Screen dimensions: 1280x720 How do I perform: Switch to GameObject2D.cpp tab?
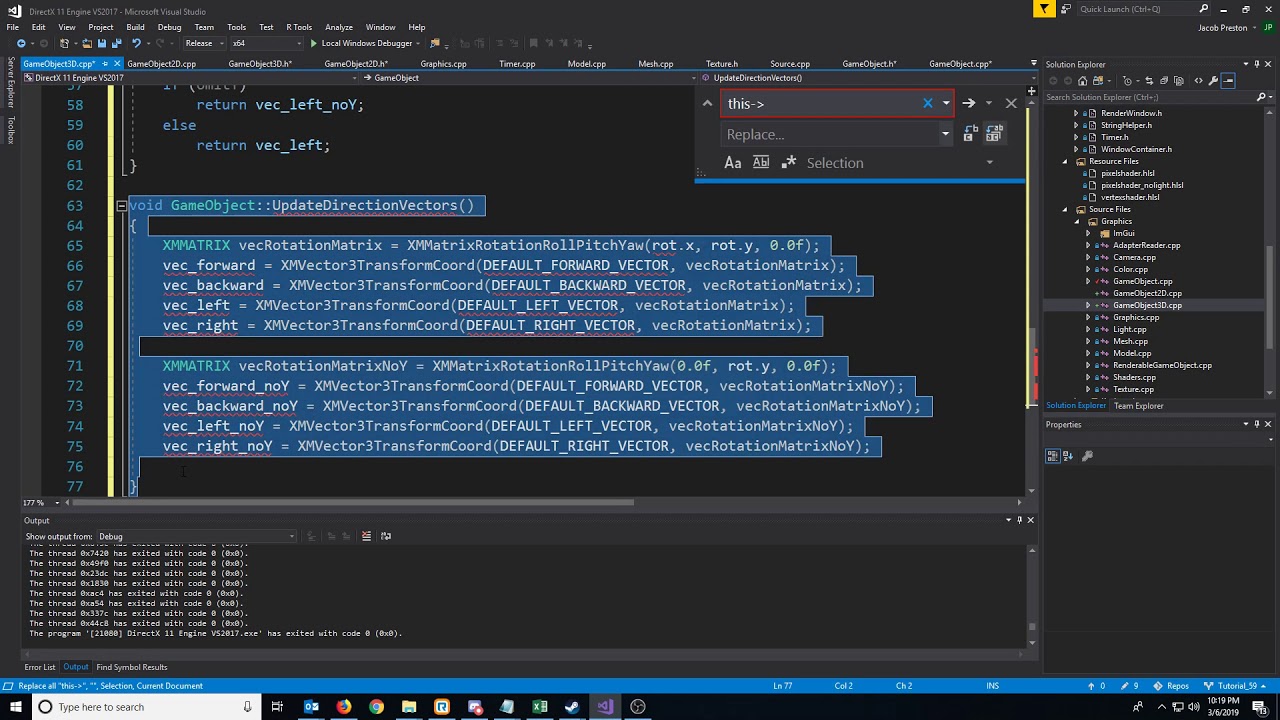tap(161, 64)
